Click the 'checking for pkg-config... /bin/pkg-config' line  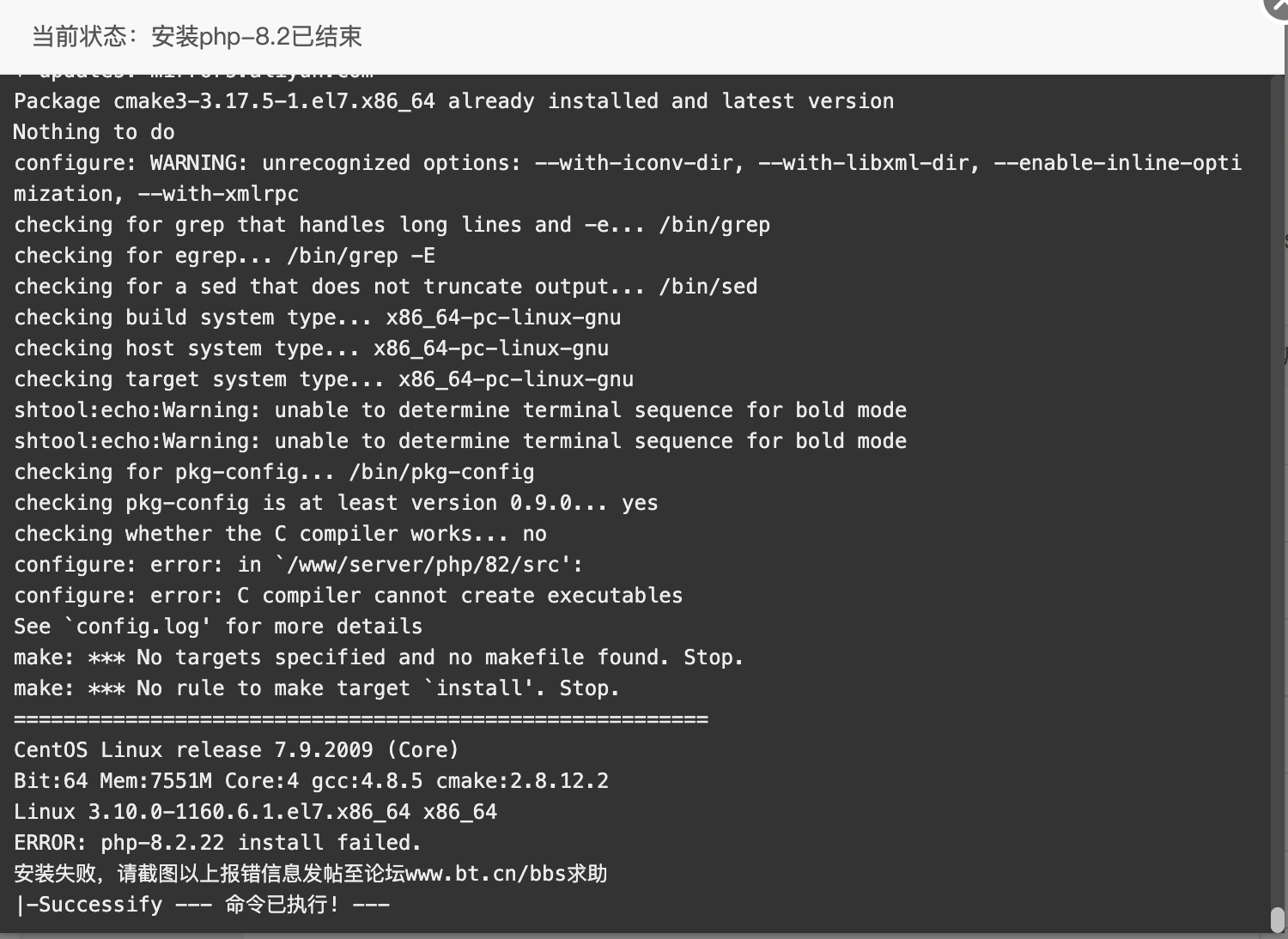[274, 472]
